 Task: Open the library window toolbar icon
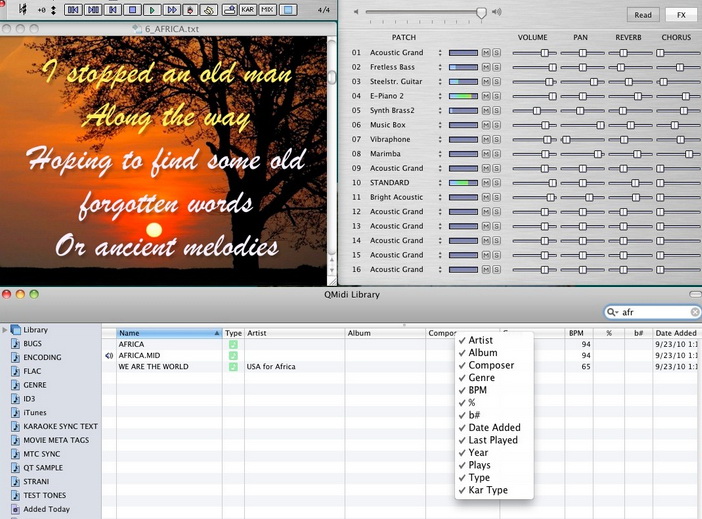pos(229,9)
